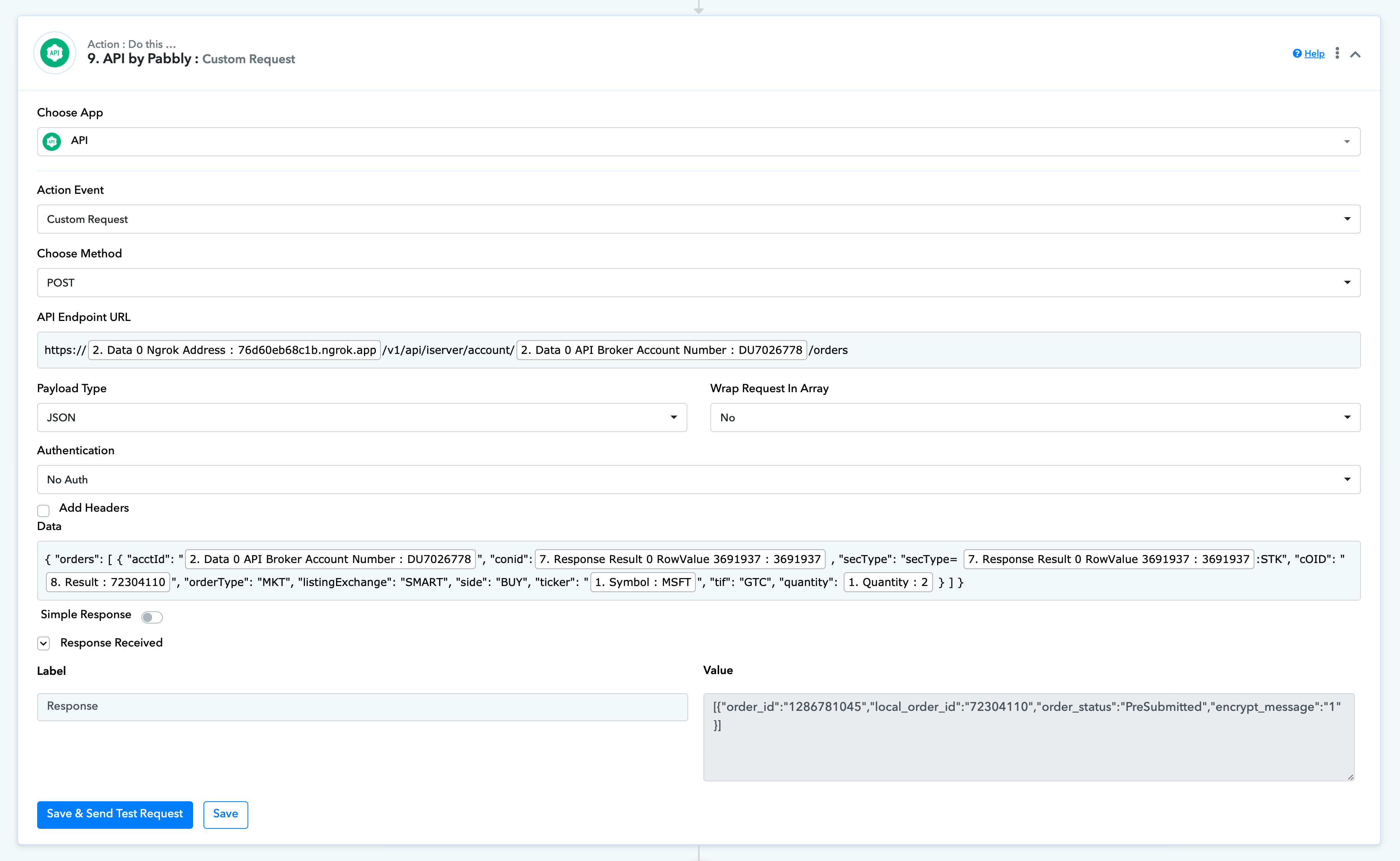Open the Authentication No Auth dropdown

point(698,480)
